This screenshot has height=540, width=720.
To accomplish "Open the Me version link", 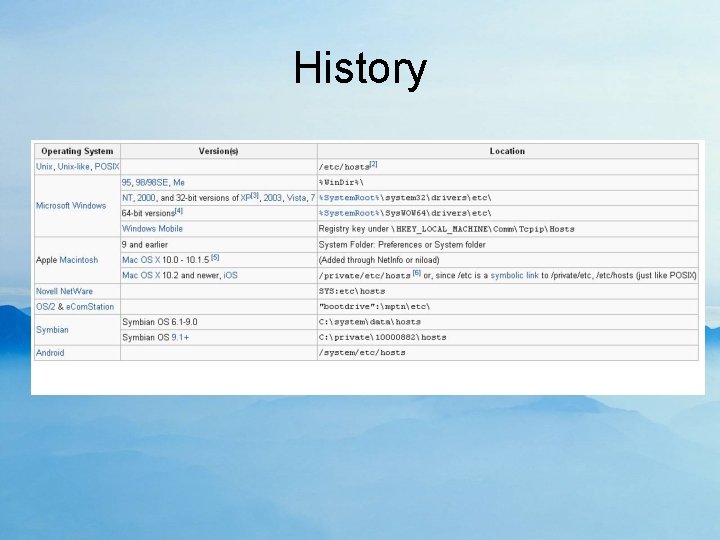I will (x=179, y=182).
